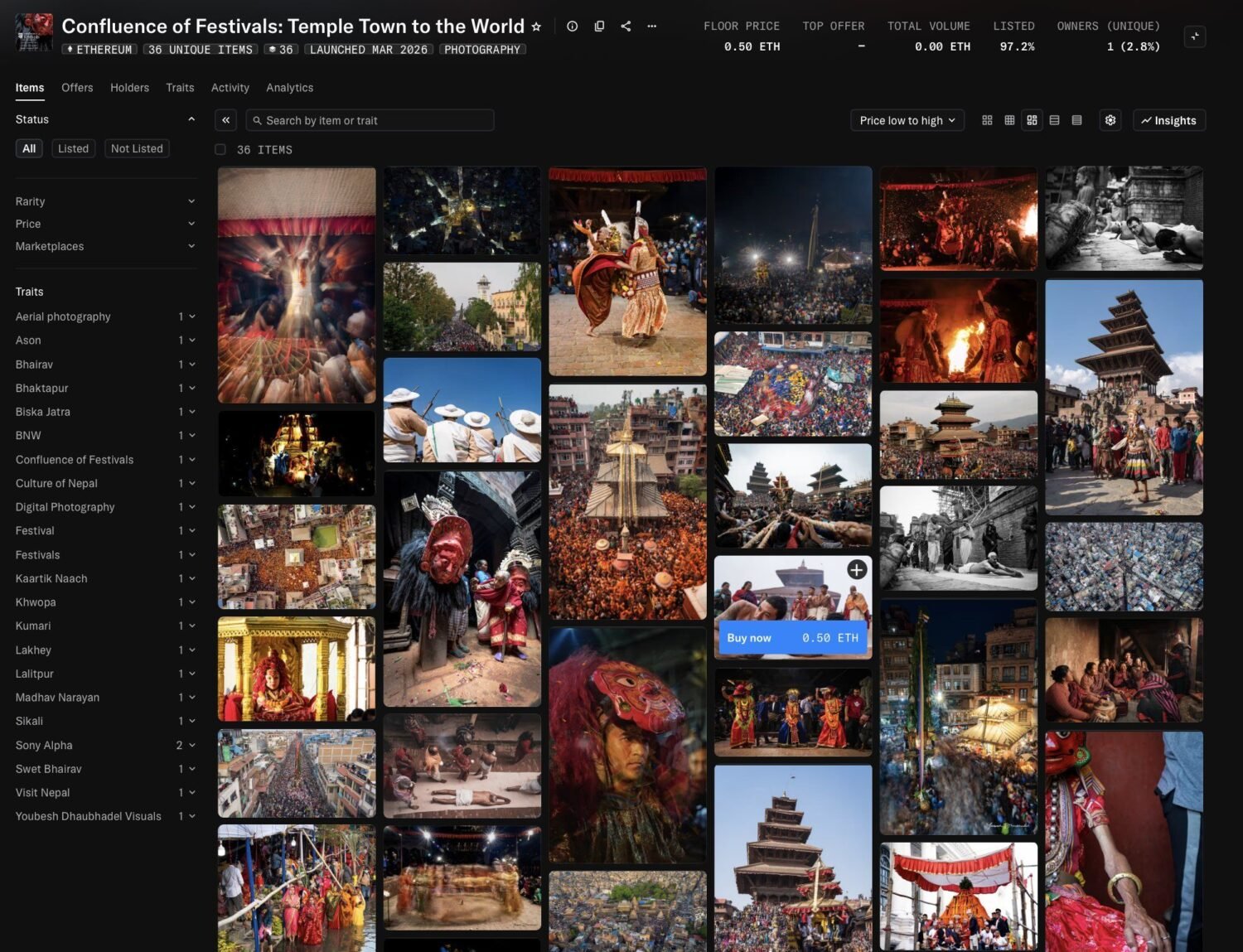Open the collection info icon
Screen dimensions: 1243x952
coord(572,27)
